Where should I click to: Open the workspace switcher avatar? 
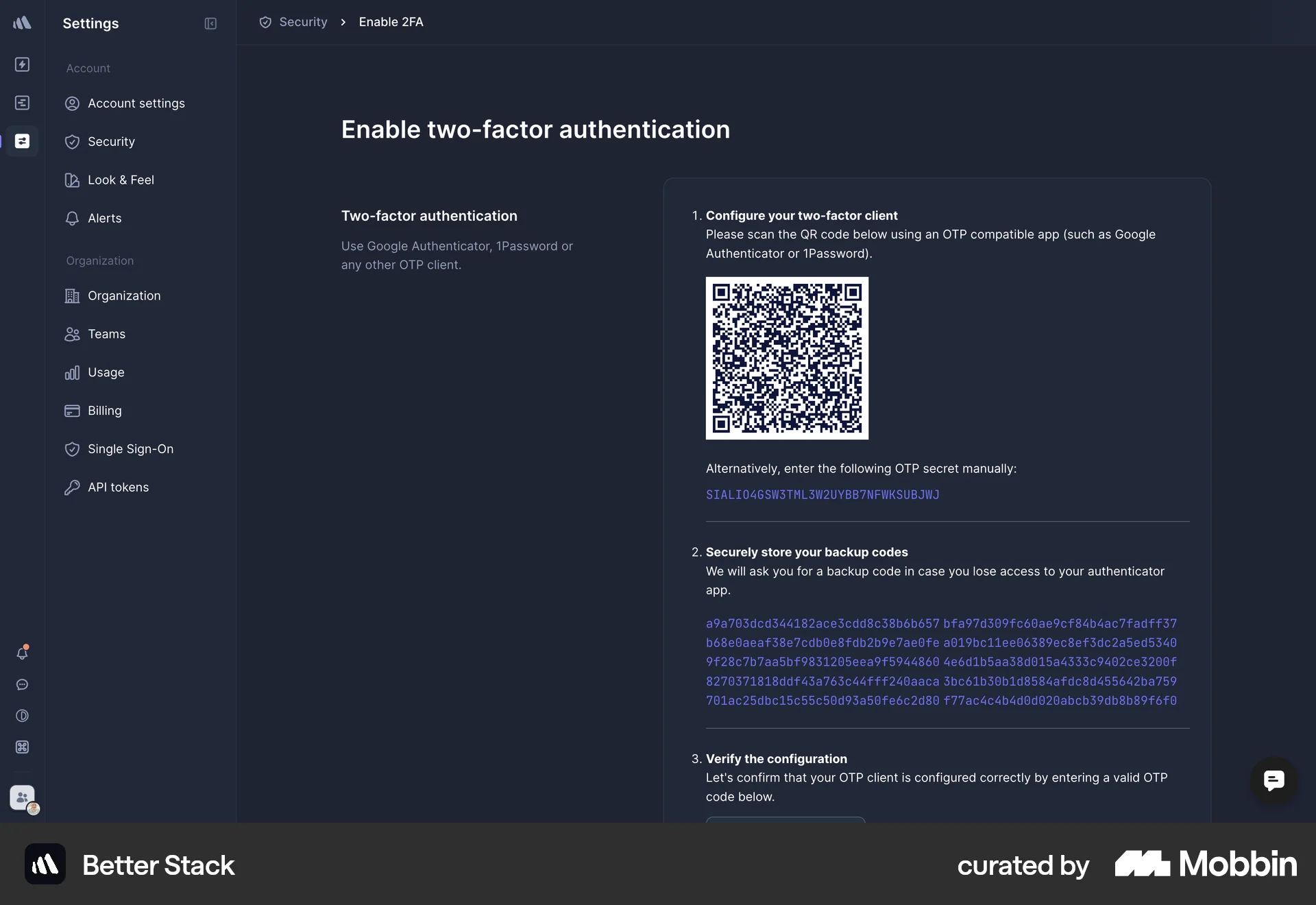[x=21, y=797]
